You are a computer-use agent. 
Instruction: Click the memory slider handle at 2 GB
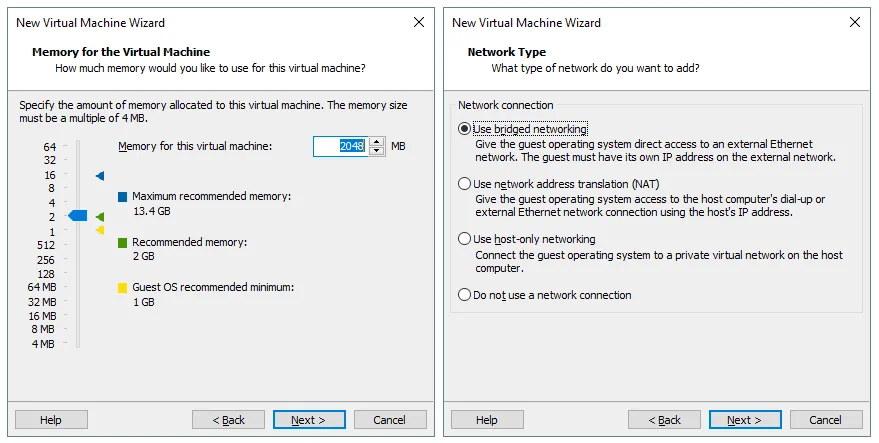(78, 216)
